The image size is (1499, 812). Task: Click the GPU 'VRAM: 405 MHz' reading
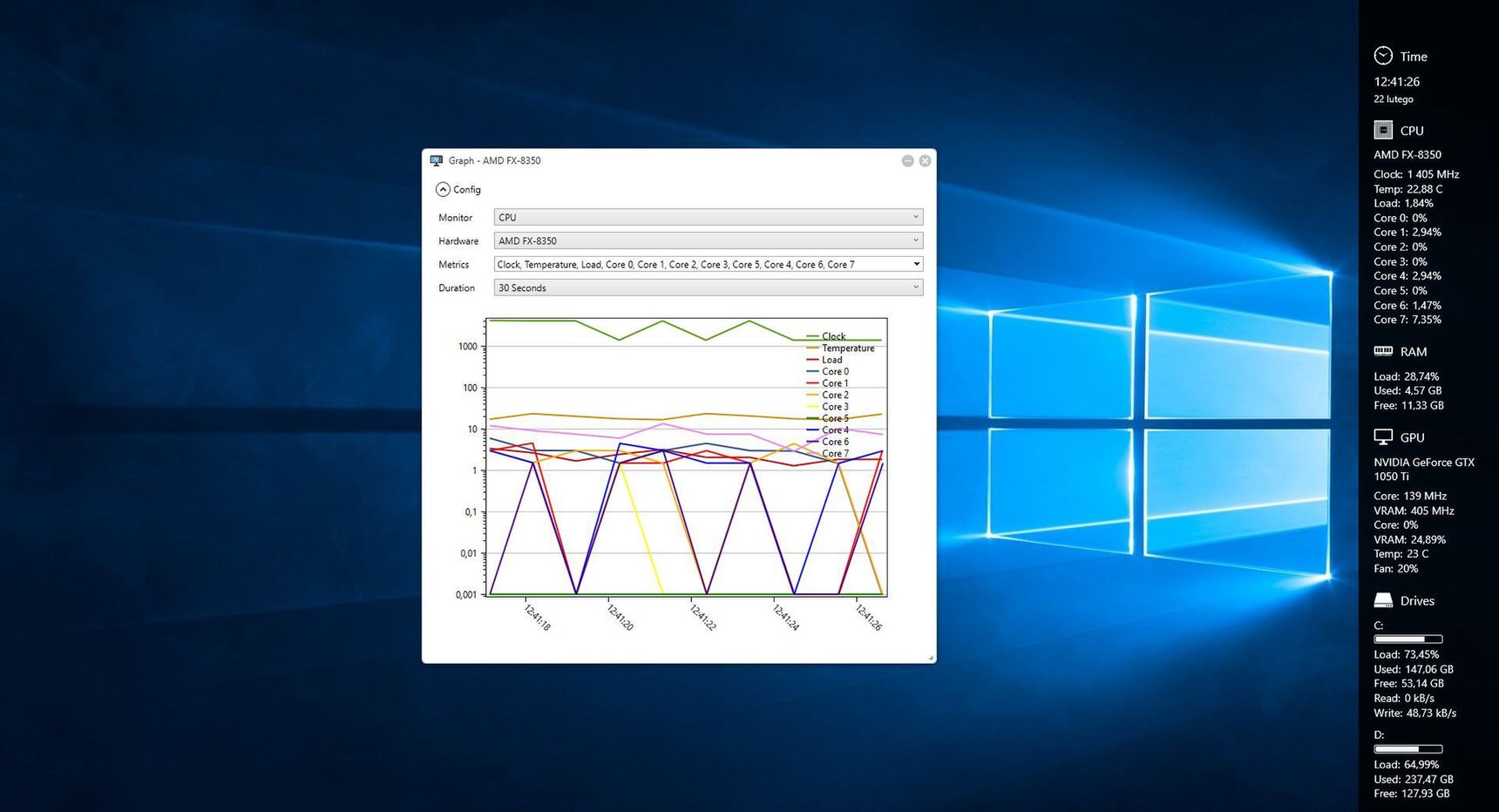[1414, 511]
